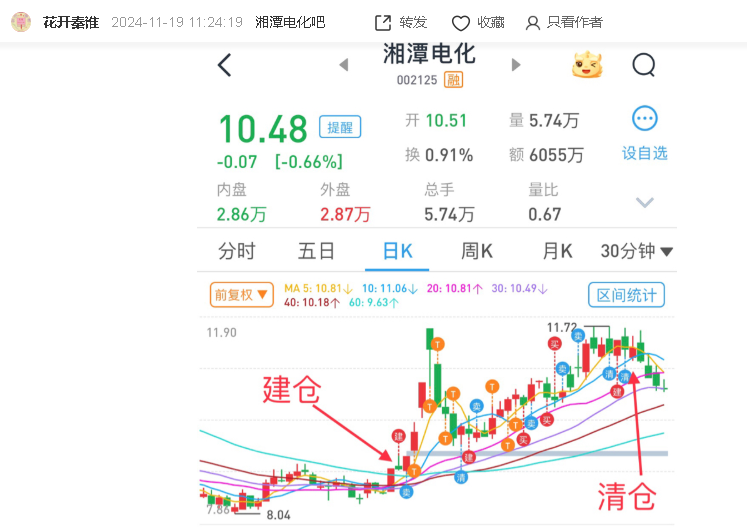Switch to previous stock with left triangle

coord(343,65)
